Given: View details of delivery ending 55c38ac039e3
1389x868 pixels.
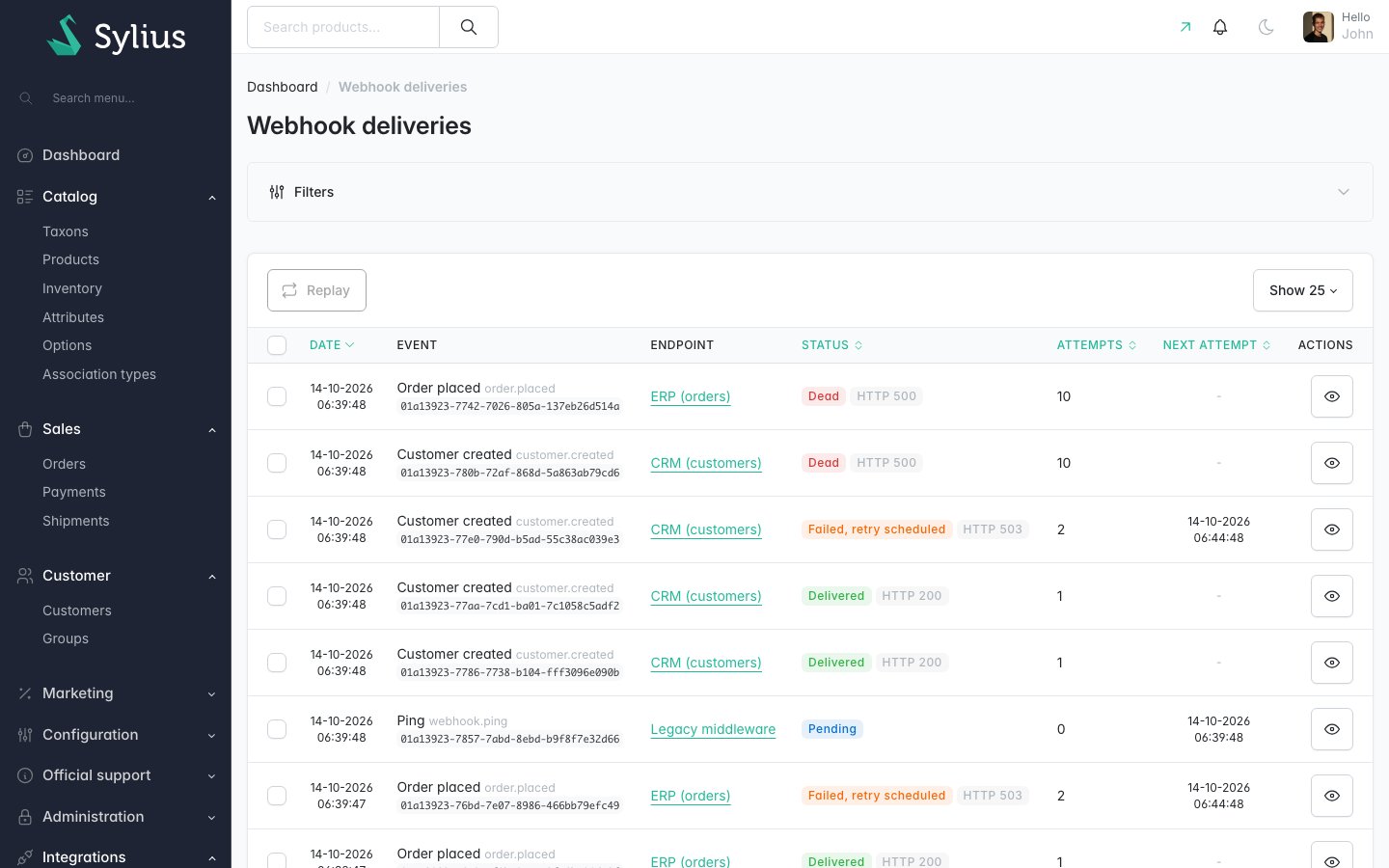Looking at the screenshot, I should 1331,529.
